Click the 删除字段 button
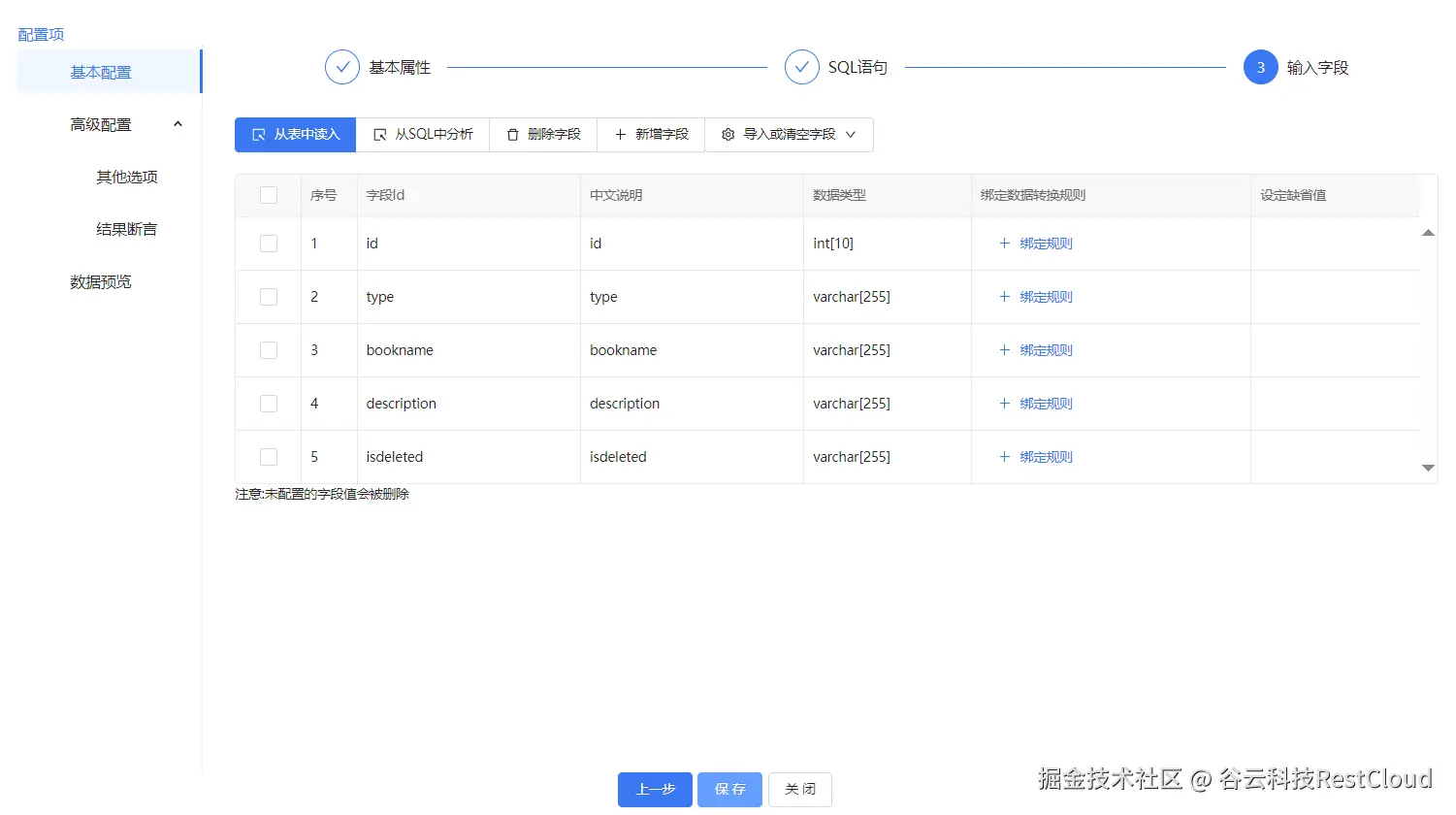The height and width of the screenshot is (815, 1456). tap(543, 135)
